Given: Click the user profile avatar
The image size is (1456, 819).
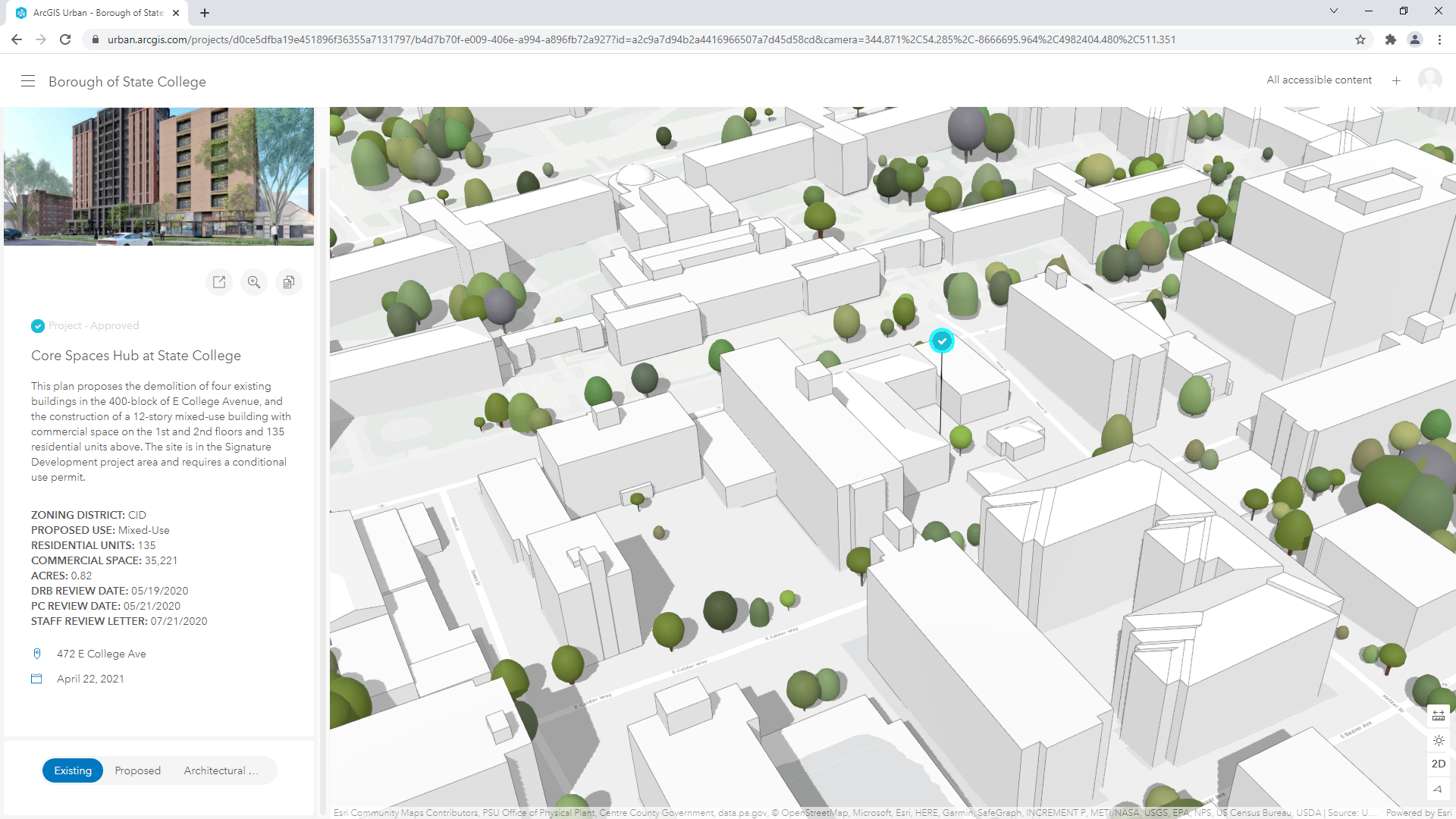Looking at the screenshot, I should pyautogui.click(x=1429, y=80).
